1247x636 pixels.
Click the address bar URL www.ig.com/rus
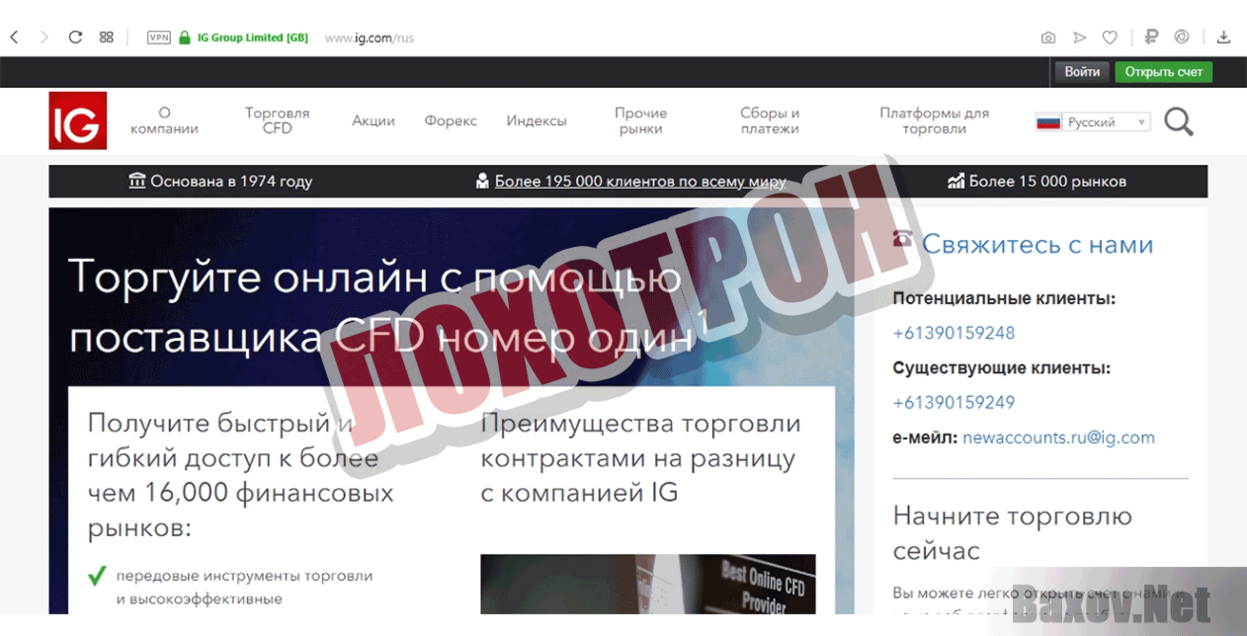[x=370, y=38]
